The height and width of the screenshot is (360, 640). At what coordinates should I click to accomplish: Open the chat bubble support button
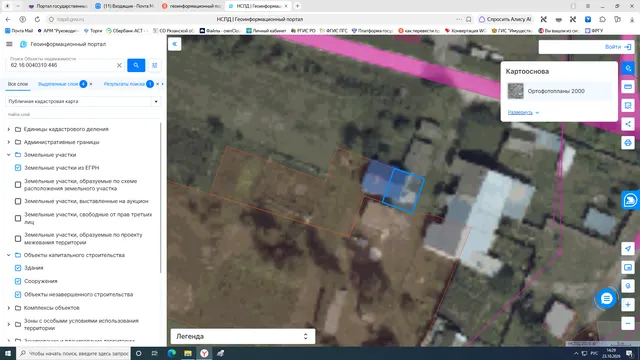point(607,299)
